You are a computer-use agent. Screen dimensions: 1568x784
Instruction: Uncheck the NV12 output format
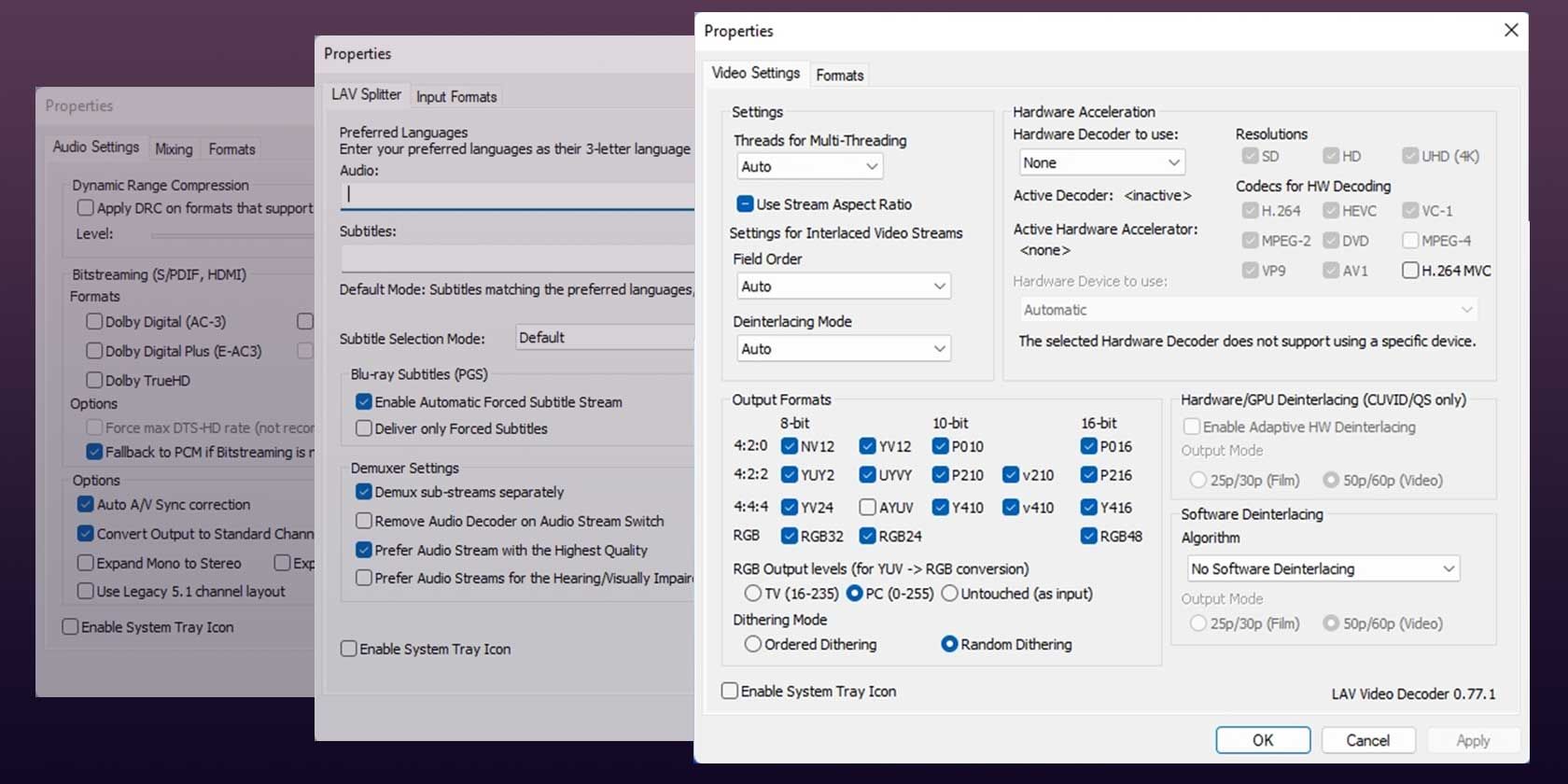point(790,446)
